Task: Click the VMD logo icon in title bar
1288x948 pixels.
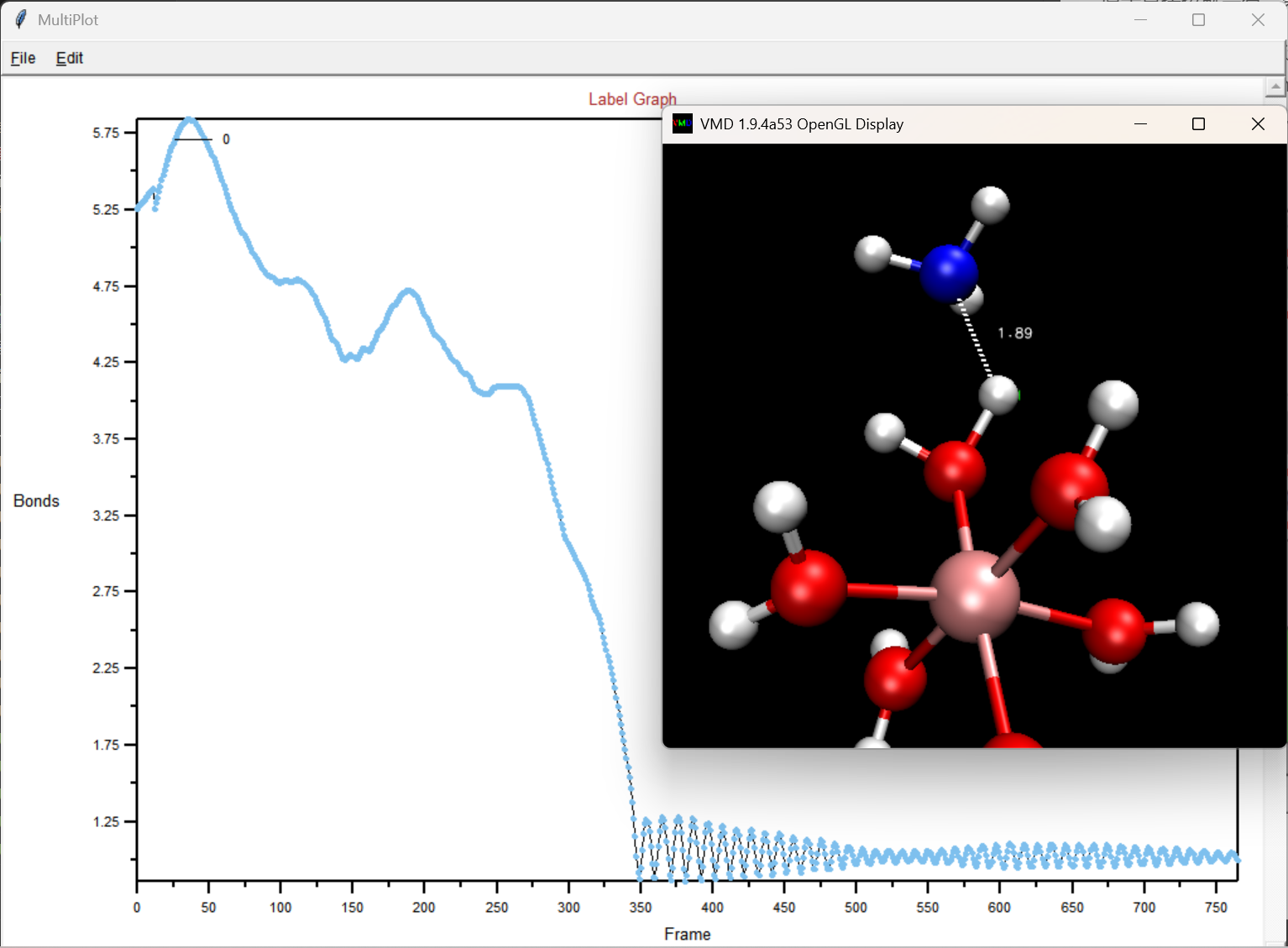Action: tap(683, 124)
